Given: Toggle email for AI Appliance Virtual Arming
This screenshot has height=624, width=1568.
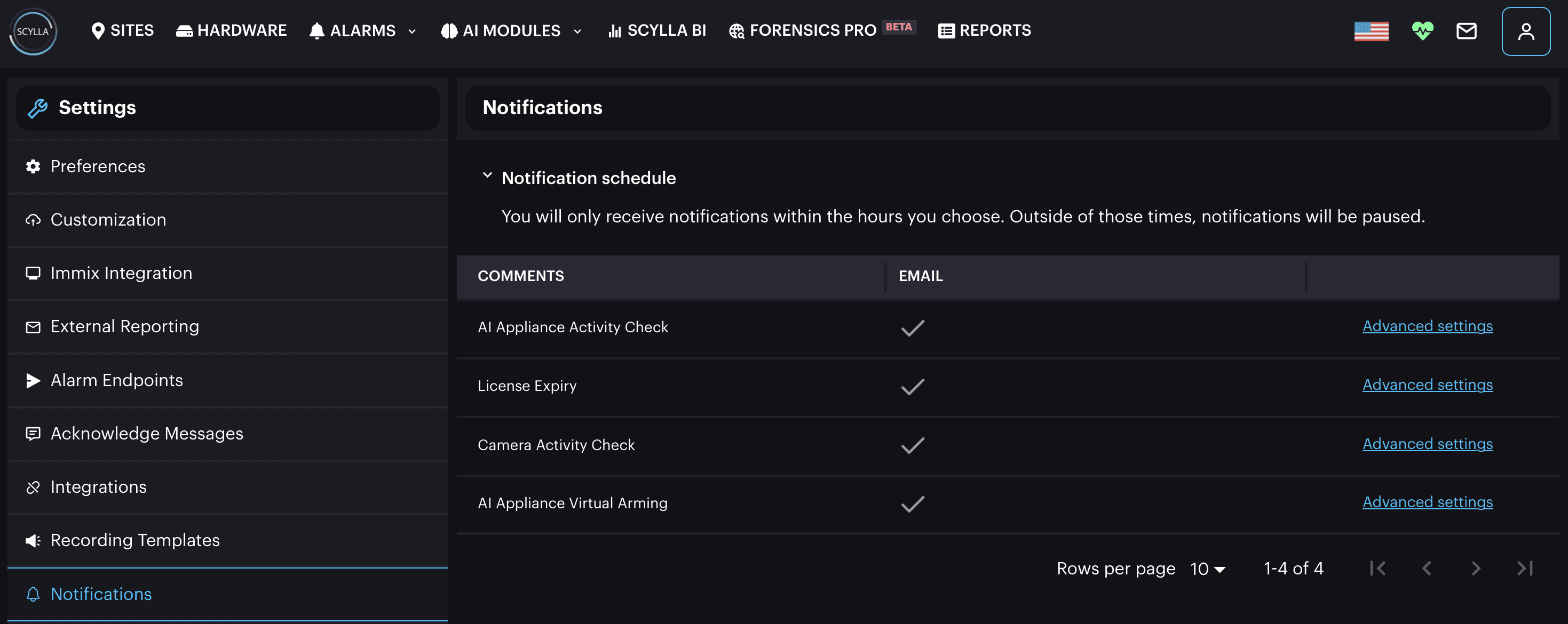Looking at the screenshot, I should pyautogui.click(x=913, y=504).
